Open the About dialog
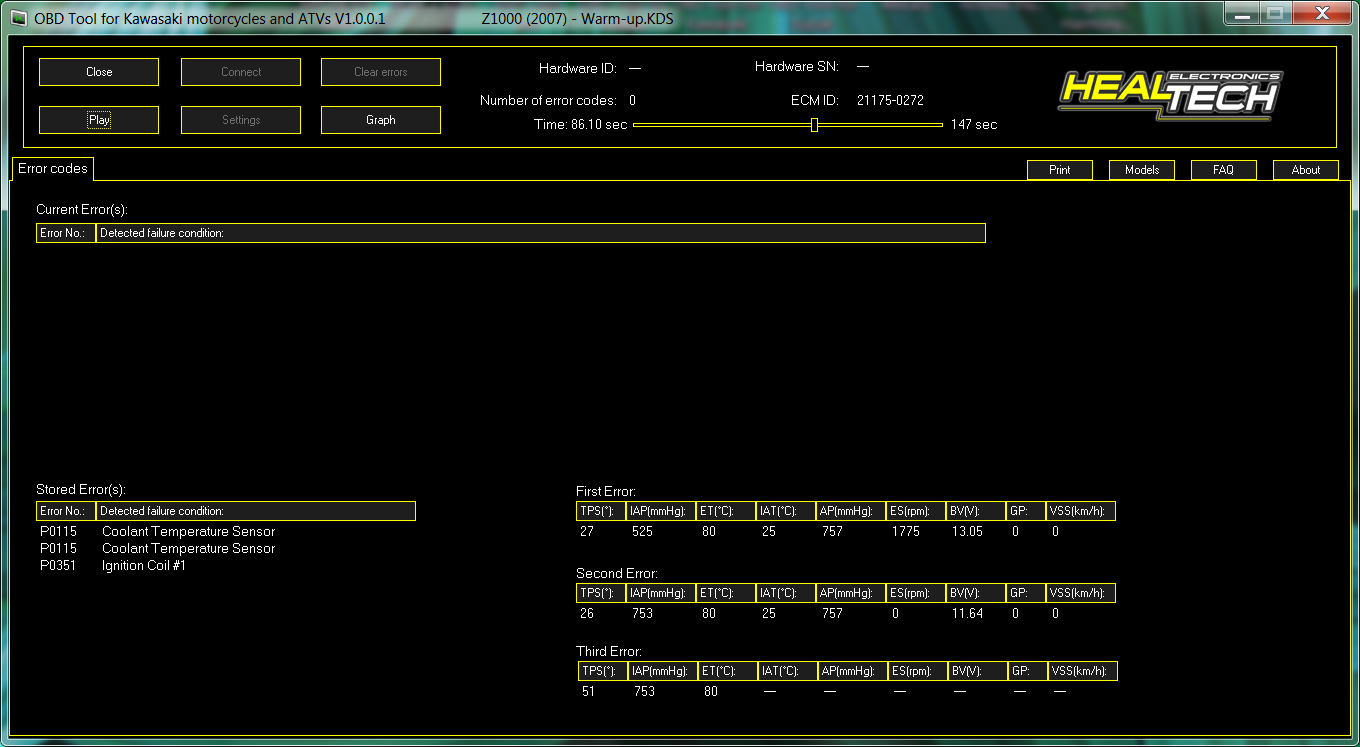Viewport: 1360px width, 747px height. tap(1306, 170)
